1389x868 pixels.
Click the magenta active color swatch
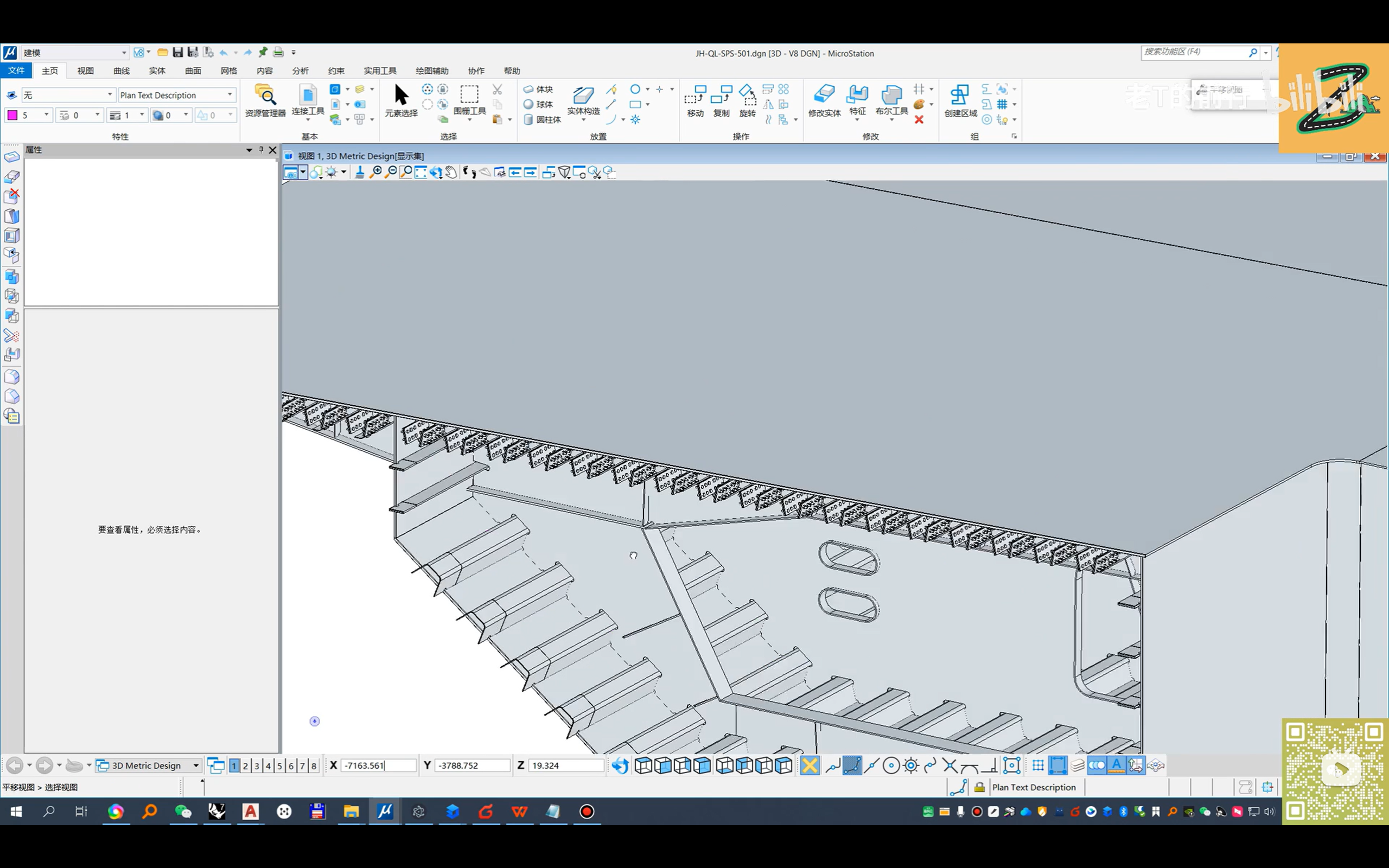point(12,115)
